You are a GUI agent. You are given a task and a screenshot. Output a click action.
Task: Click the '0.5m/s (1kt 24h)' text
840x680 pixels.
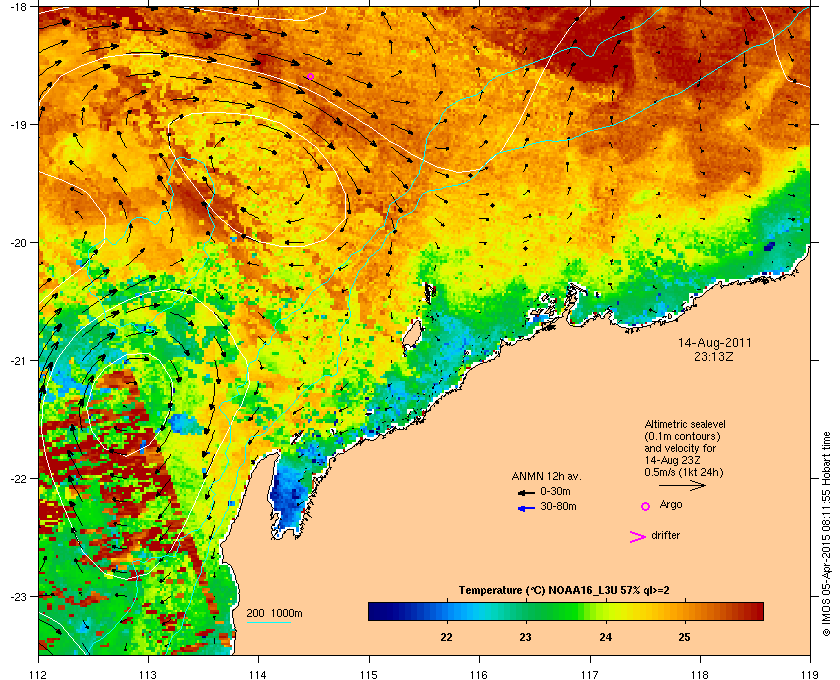[684, 473]
